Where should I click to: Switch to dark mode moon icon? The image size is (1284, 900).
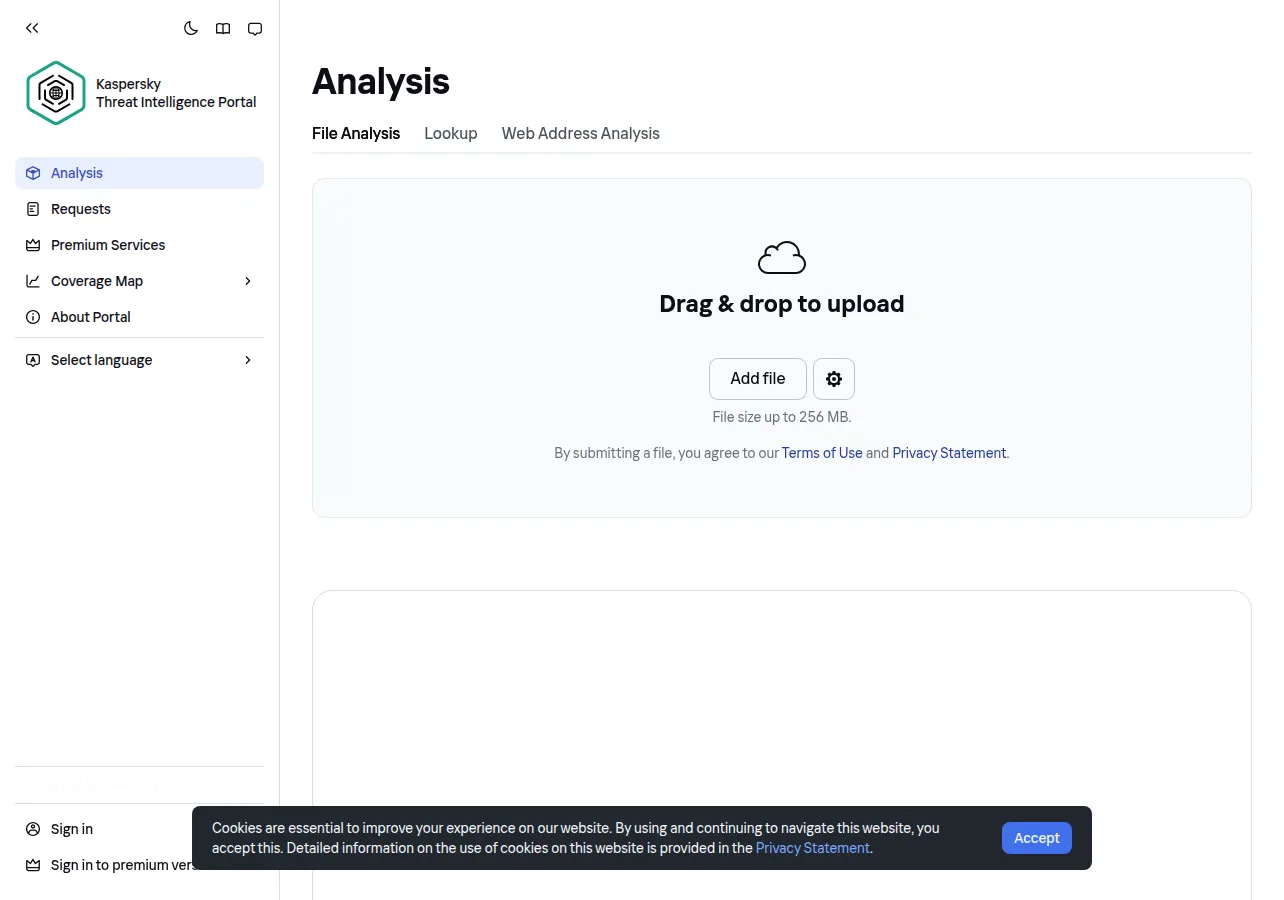(191, 28)
